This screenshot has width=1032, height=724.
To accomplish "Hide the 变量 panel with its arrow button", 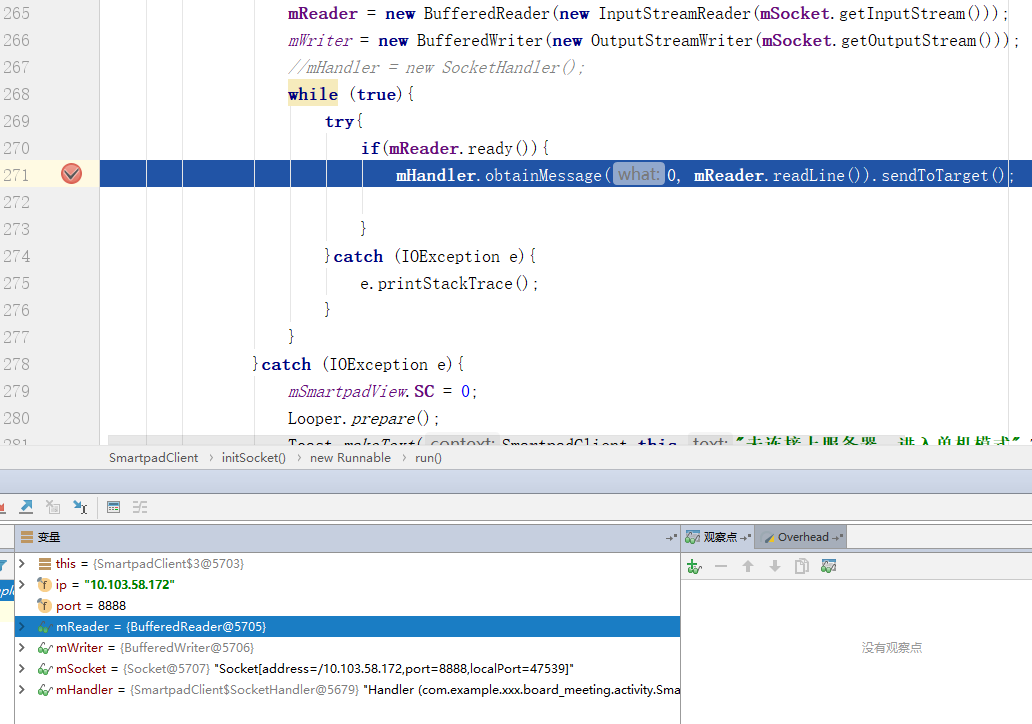I will [x=671, y=538].
